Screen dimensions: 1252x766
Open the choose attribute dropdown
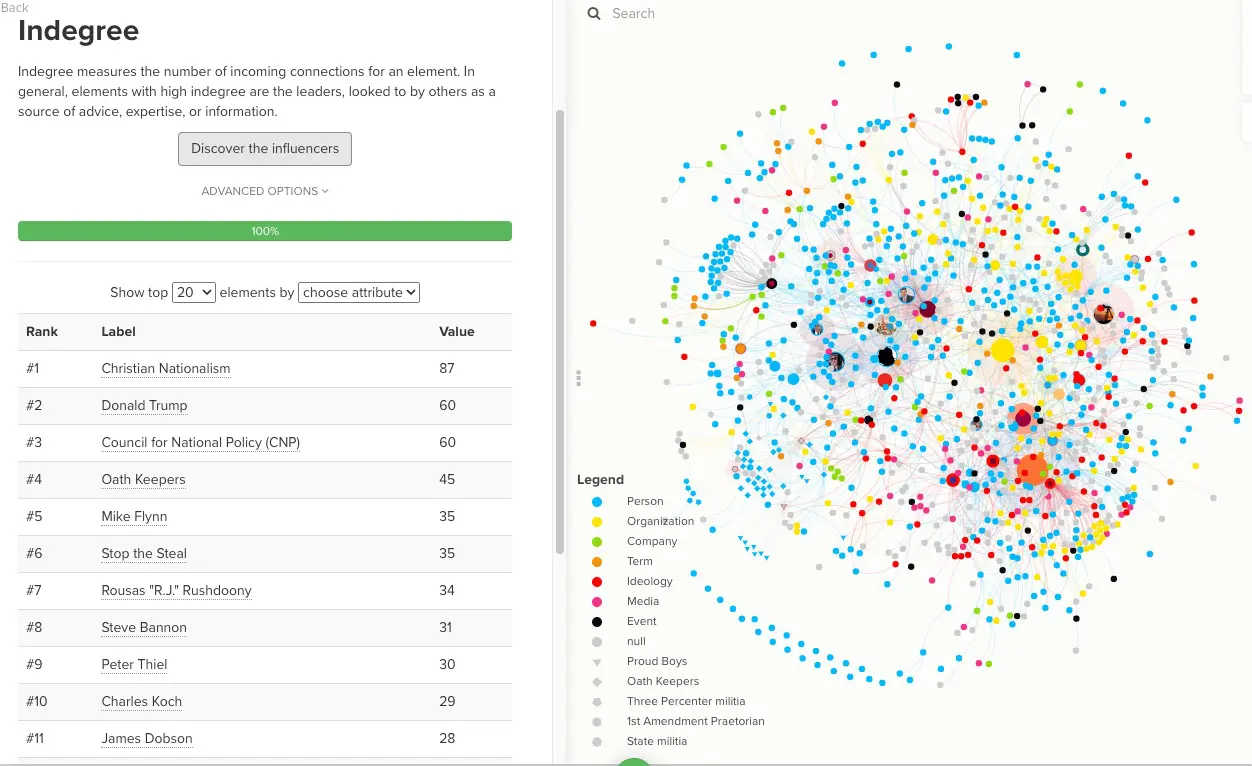(x=359, y=293)
